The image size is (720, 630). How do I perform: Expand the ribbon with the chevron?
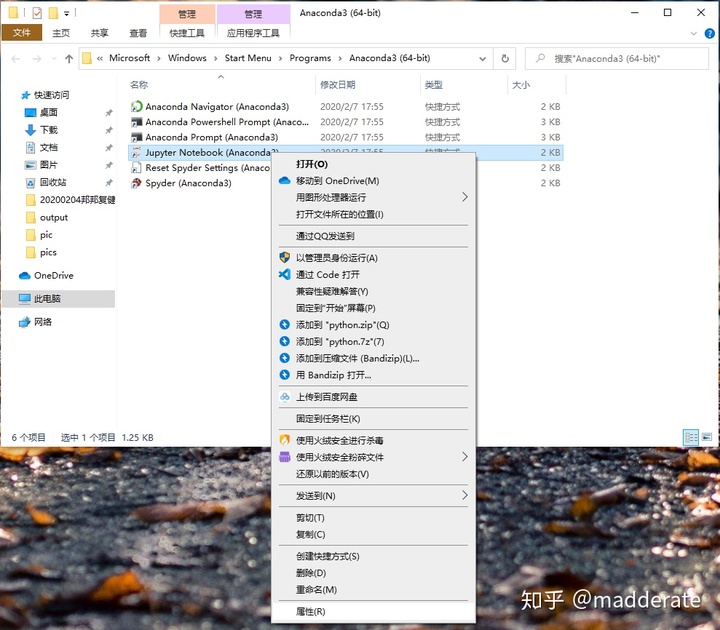point(694,34)
